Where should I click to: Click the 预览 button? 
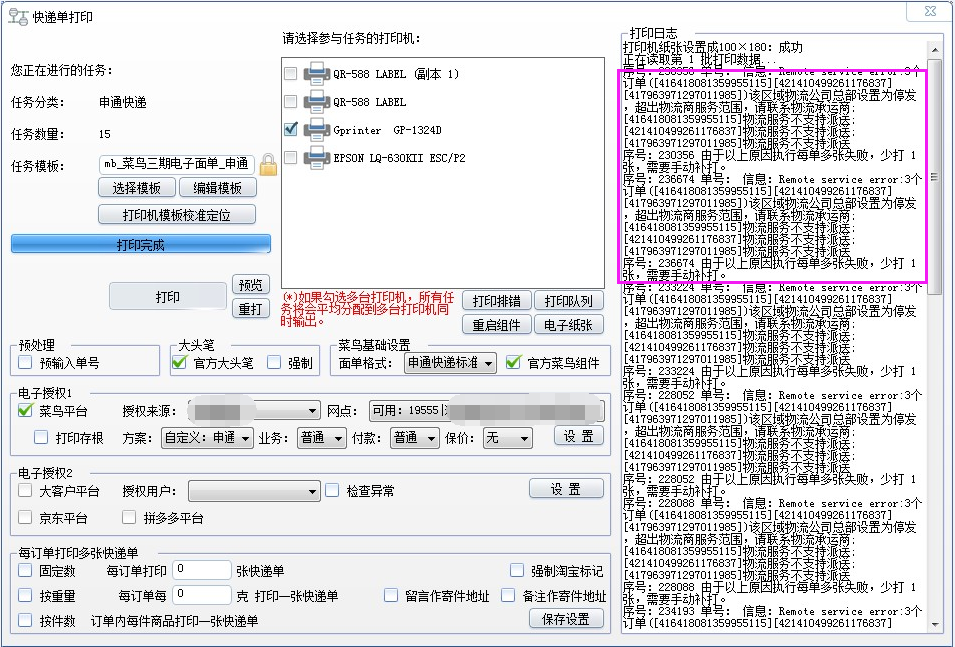click(250, 284)
